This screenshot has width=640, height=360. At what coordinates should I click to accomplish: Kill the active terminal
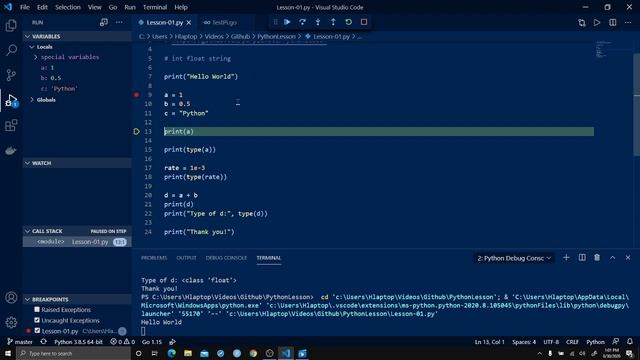[597, 258]
